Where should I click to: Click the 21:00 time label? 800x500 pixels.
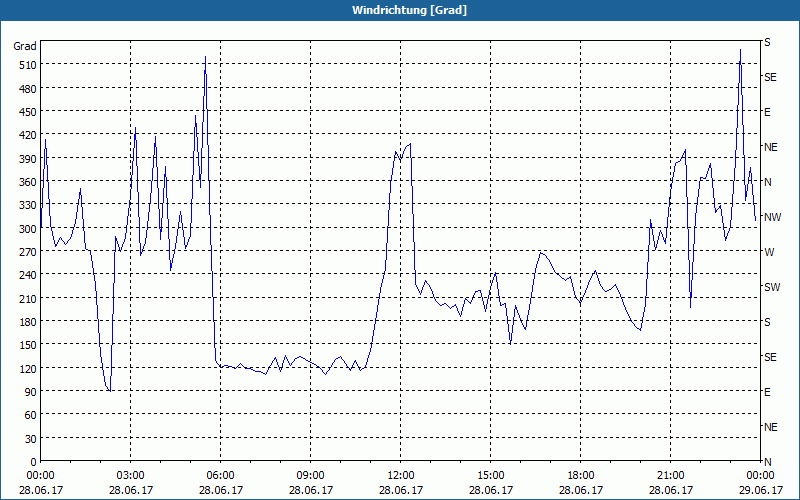(x=670, y=476)
